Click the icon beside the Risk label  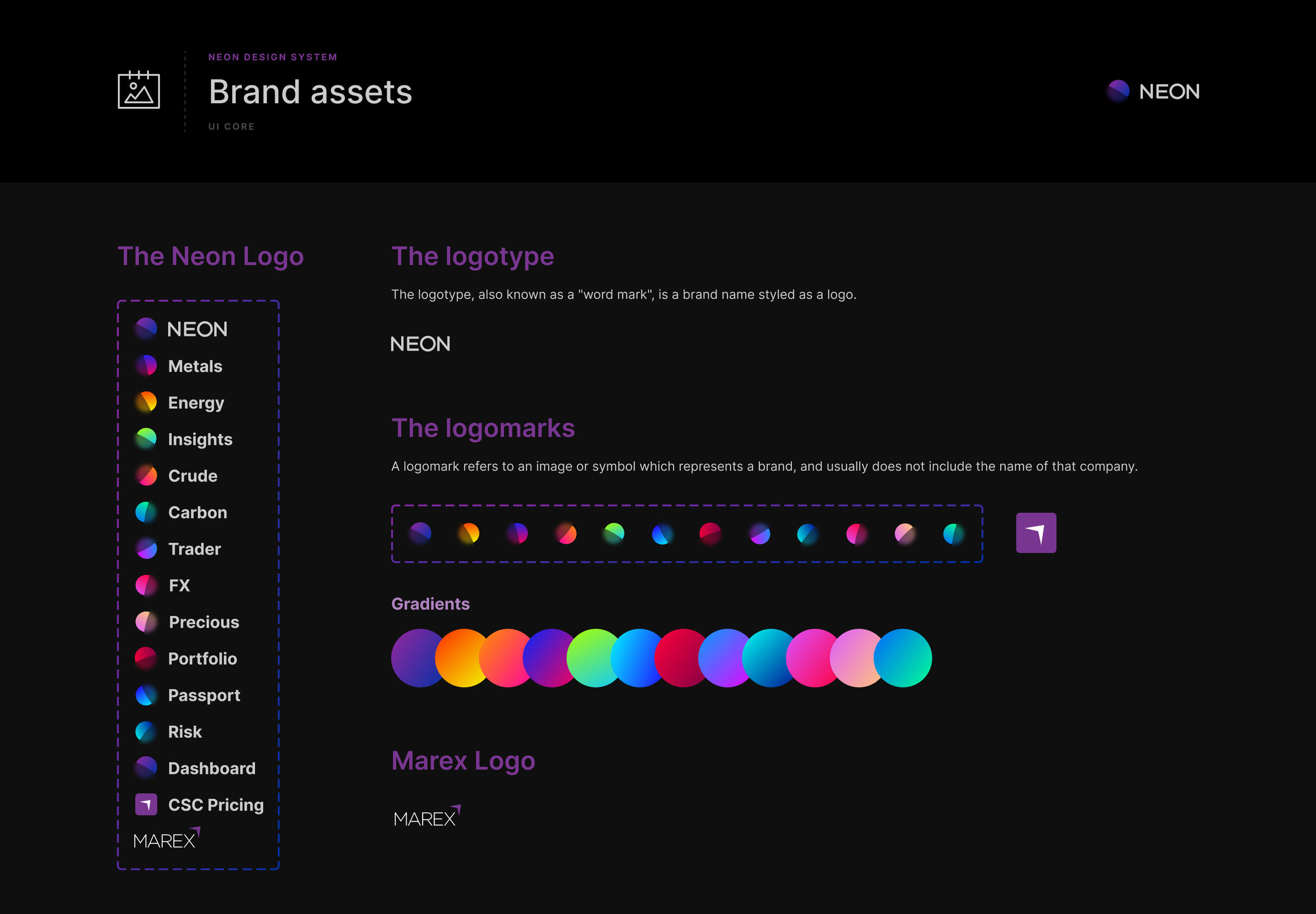coord(146,731)
